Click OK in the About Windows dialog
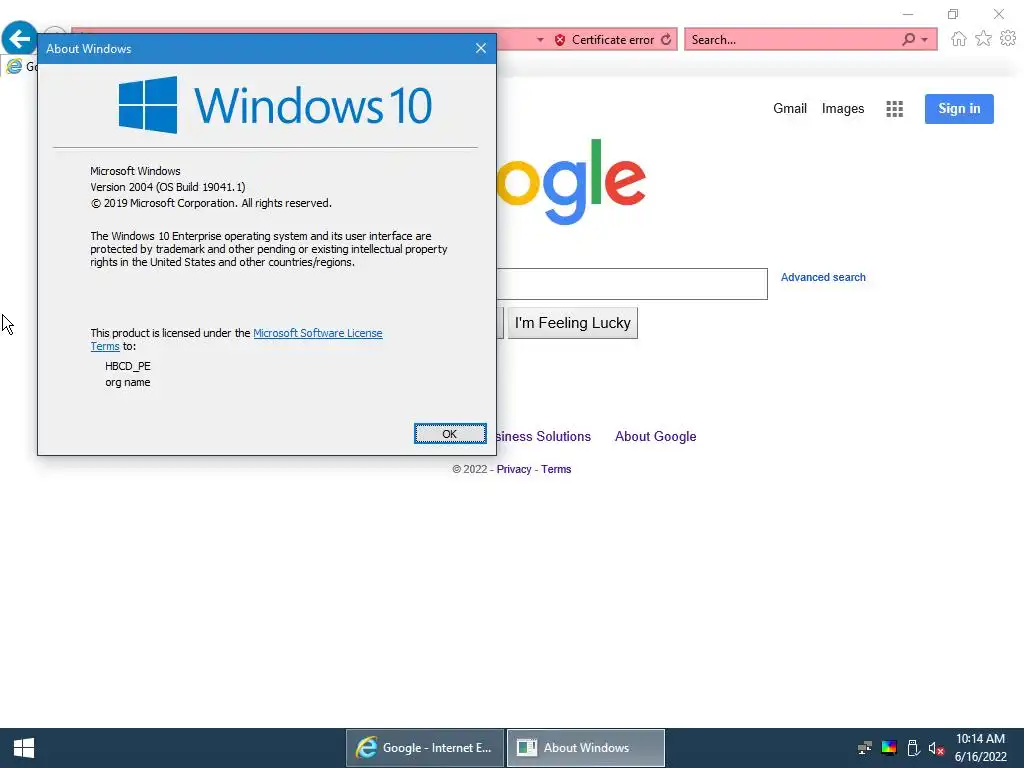This screenshot has width=1024, height=768. (450, 434)
